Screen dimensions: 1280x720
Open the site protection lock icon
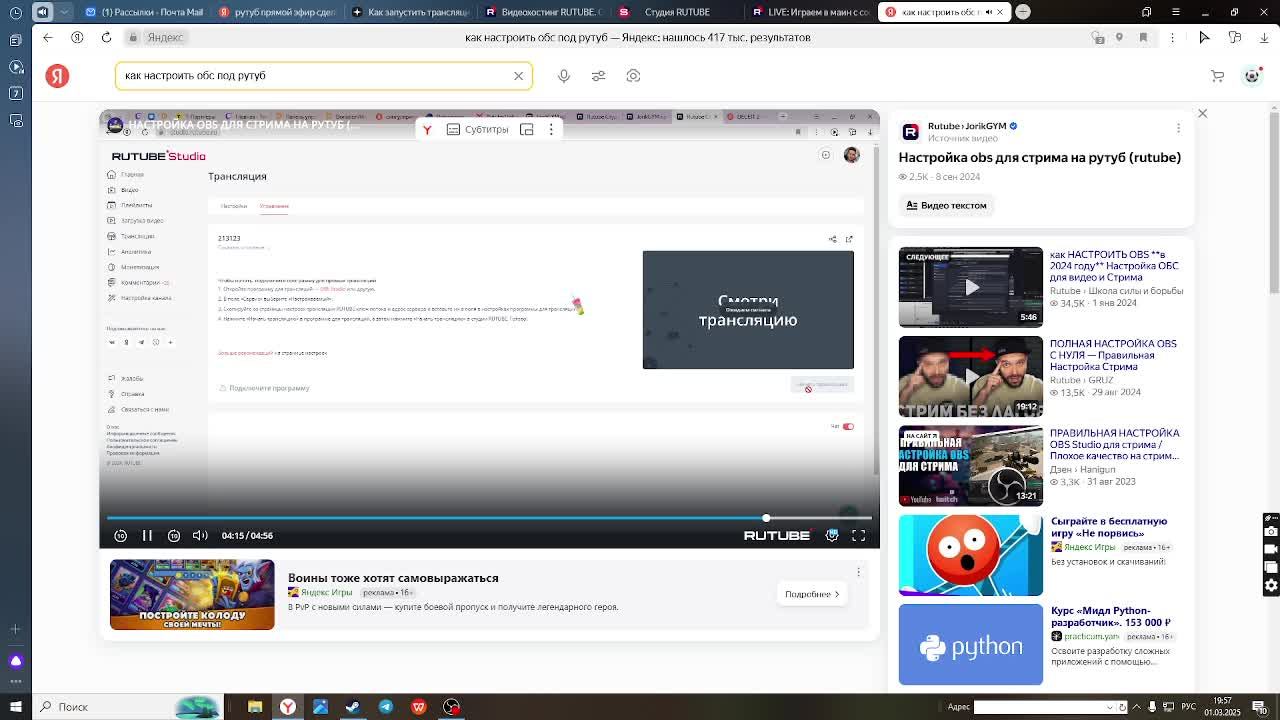point(133,37)
